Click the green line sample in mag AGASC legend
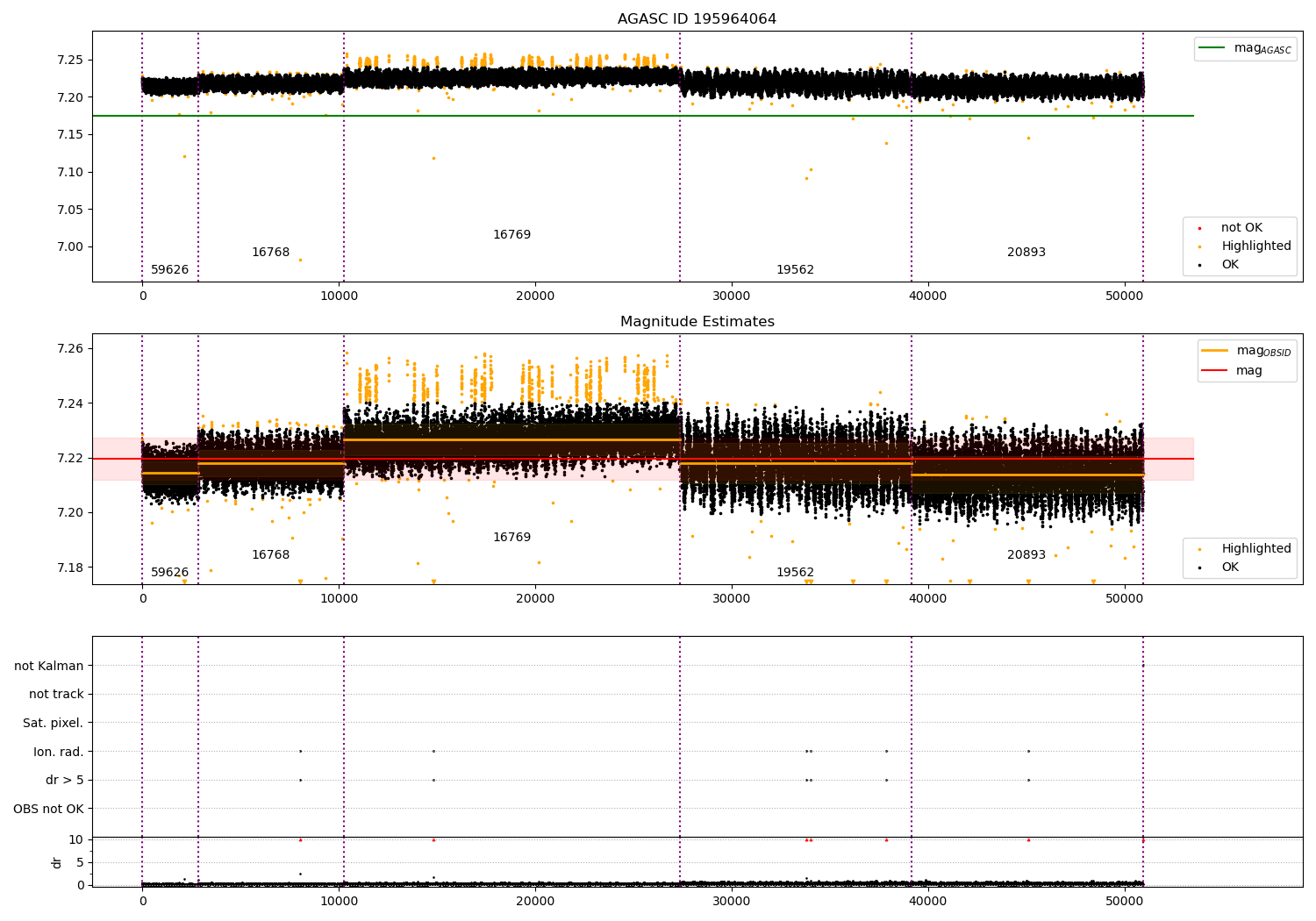Image resolution: width=1316 pixels, height=921 pixels. pyautogui.click(x=1212, y=48)
